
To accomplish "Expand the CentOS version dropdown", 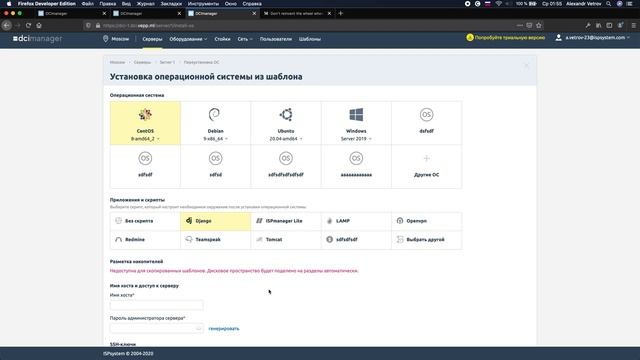I will [x=145, y=139].
